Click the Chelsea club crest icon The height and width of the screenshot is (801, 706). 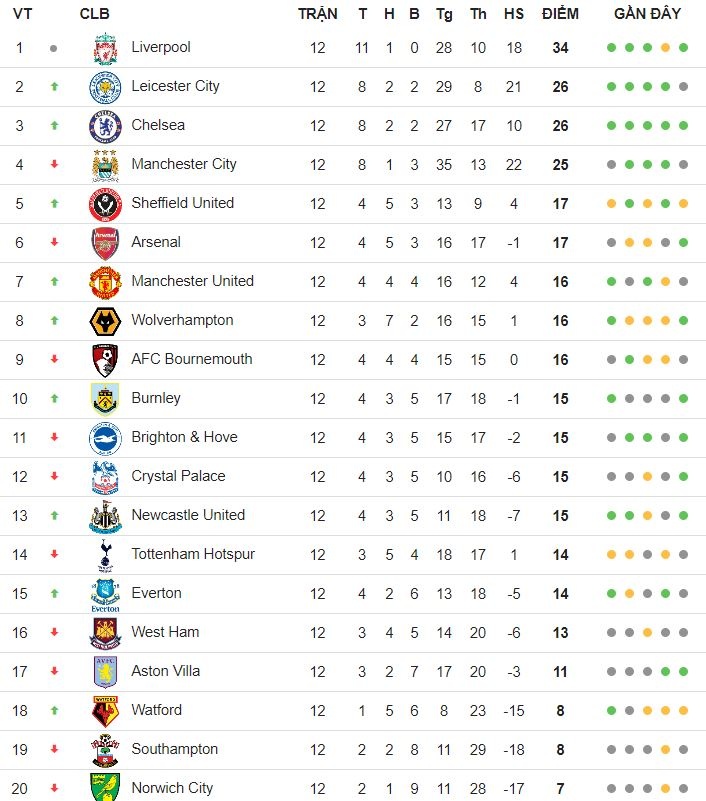pyautogui.click(x=105, y=126)
